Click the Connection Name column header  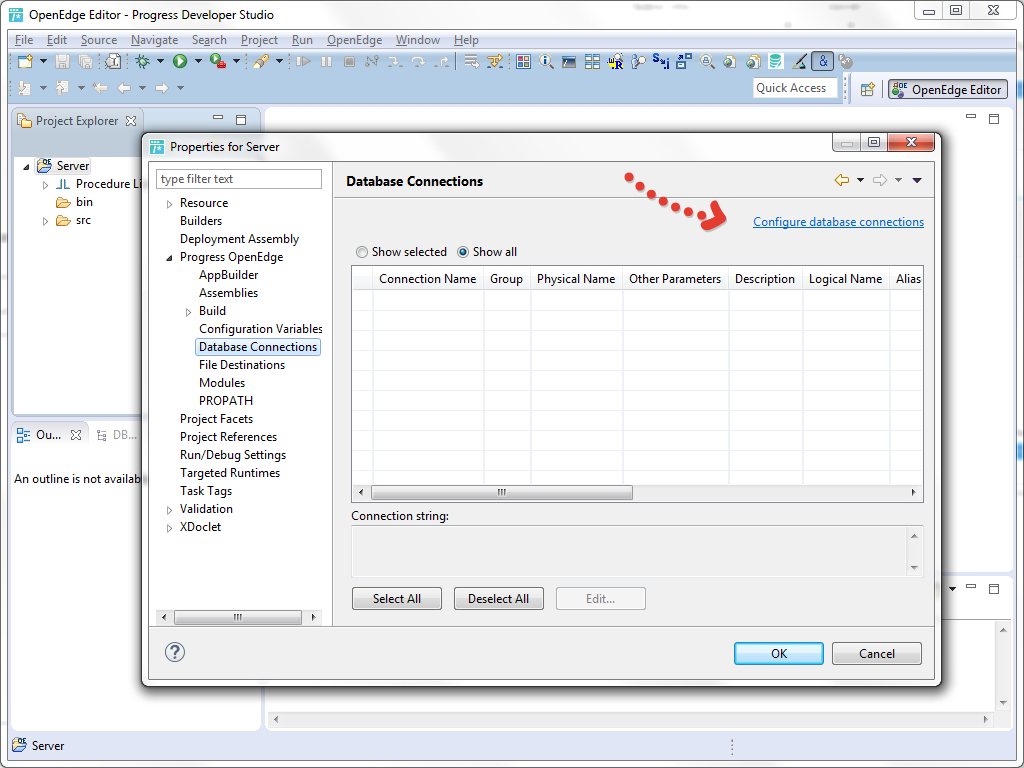click(x=428, y=279)
